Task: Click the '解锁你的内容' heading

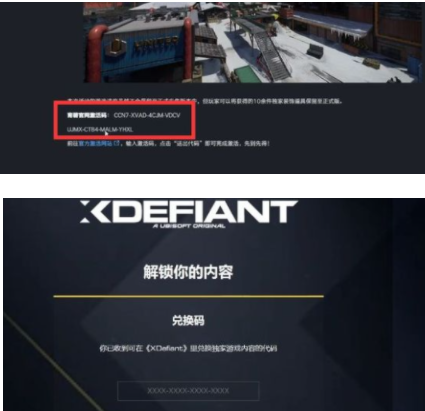Action: [188, 272]
